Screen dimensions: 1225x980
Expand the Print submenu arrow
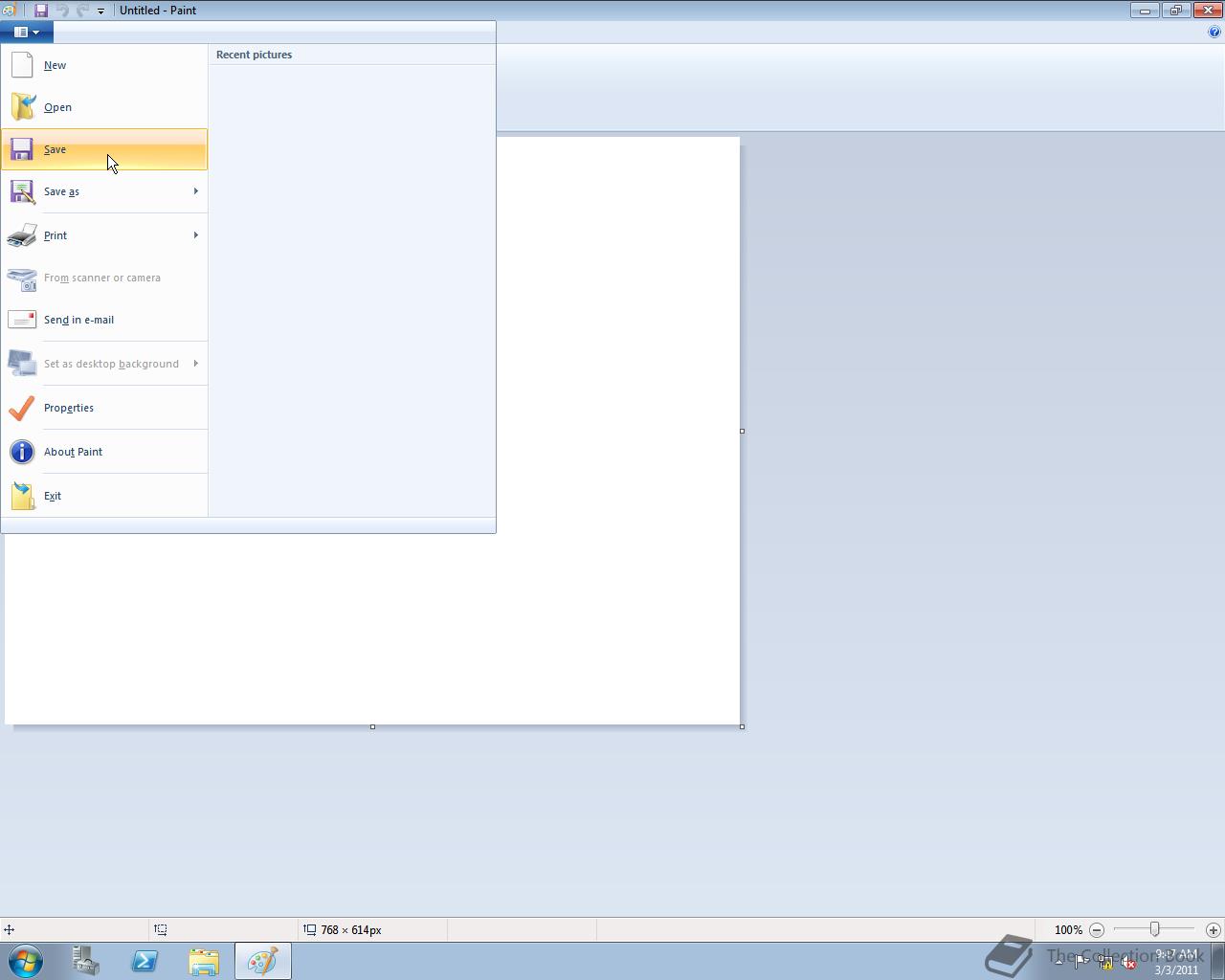195,235
